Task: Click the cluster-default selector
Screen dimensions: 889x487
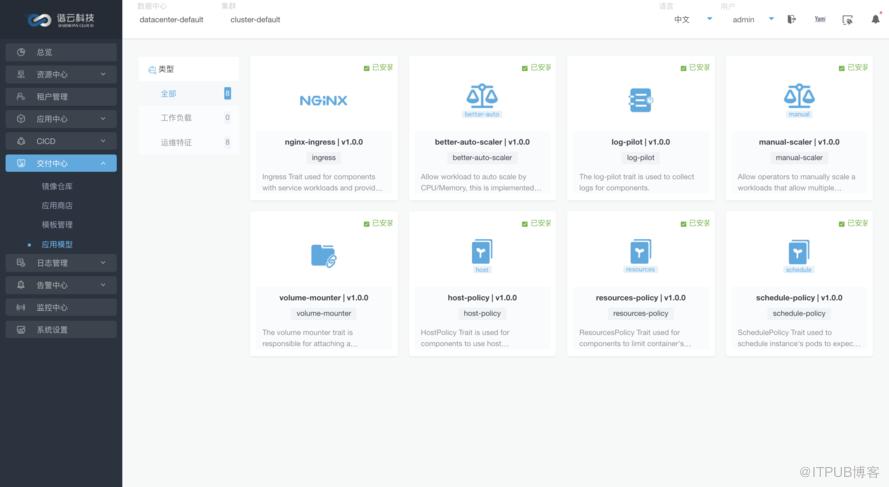Action: (x=255, y=19)
